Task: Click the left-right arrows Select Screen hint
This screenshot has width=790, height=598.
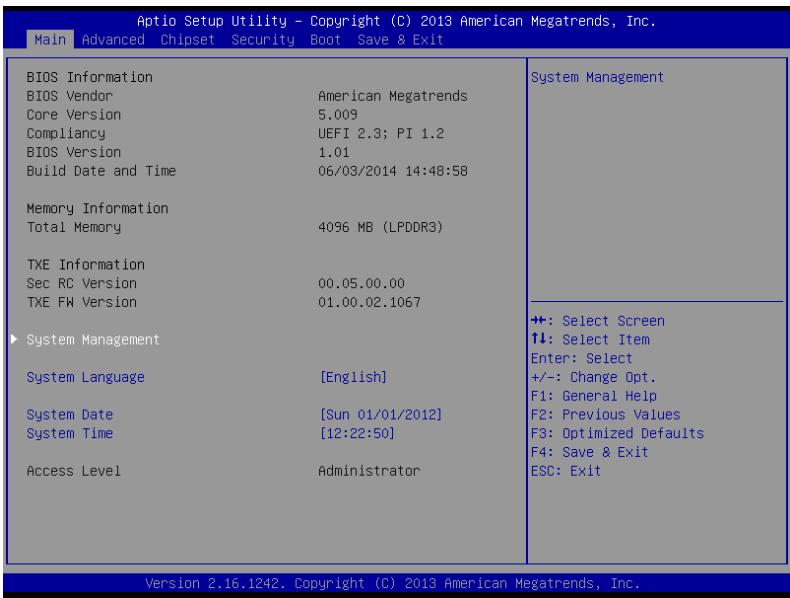Action: [598, 321]
